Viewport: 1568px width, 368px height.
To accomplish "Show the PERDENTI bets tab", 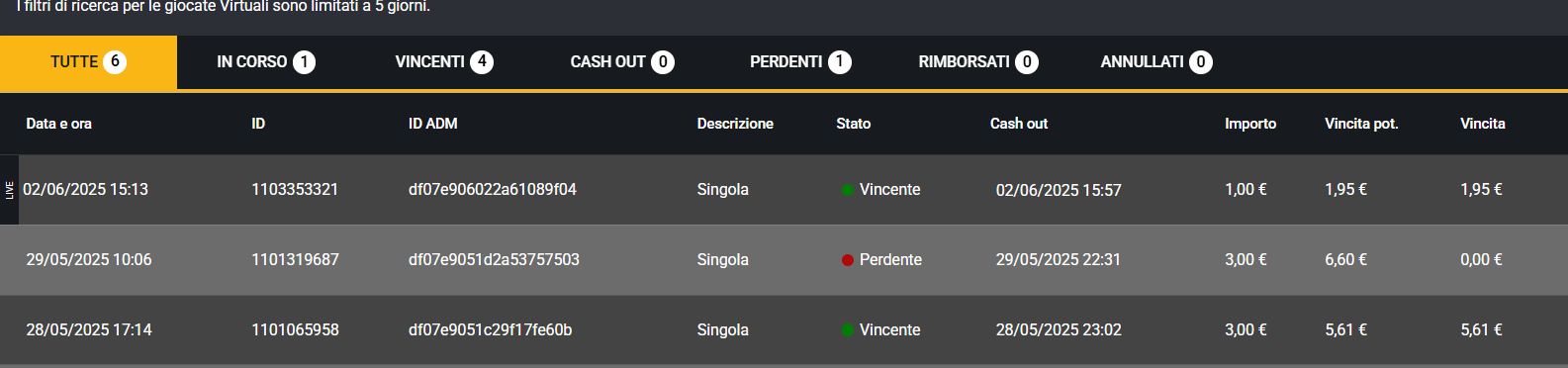I will pyautogui.click(x=799, y=62).
